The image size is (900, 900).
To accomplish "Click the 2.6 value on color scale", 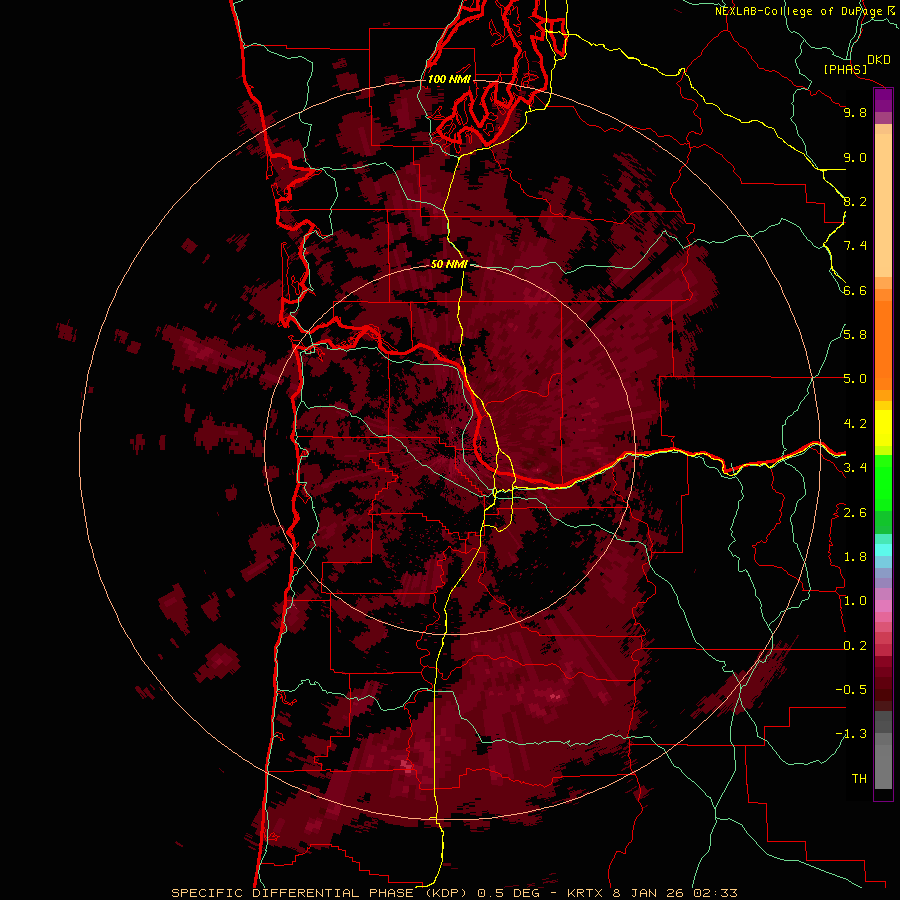I will click(855, 513).
